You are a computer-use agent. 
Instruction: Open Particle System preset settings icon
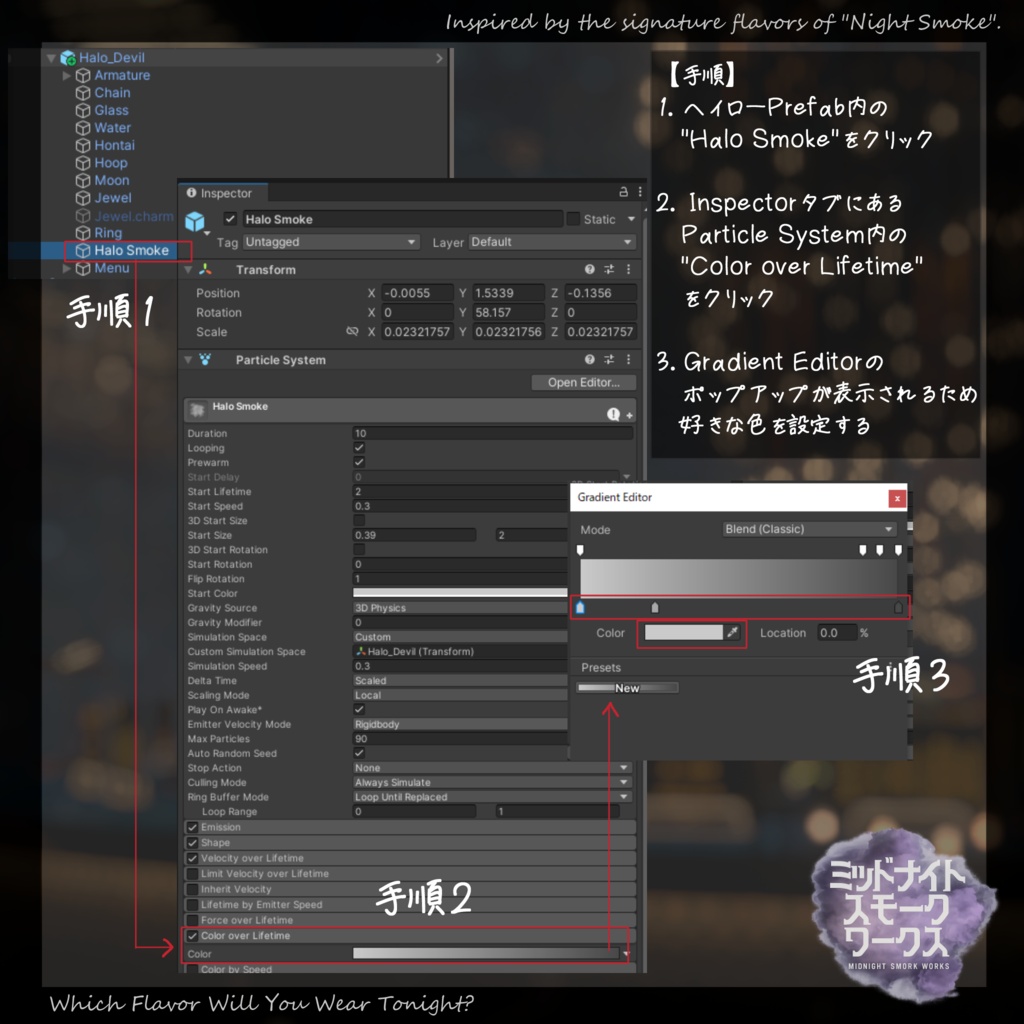[609, 360]
